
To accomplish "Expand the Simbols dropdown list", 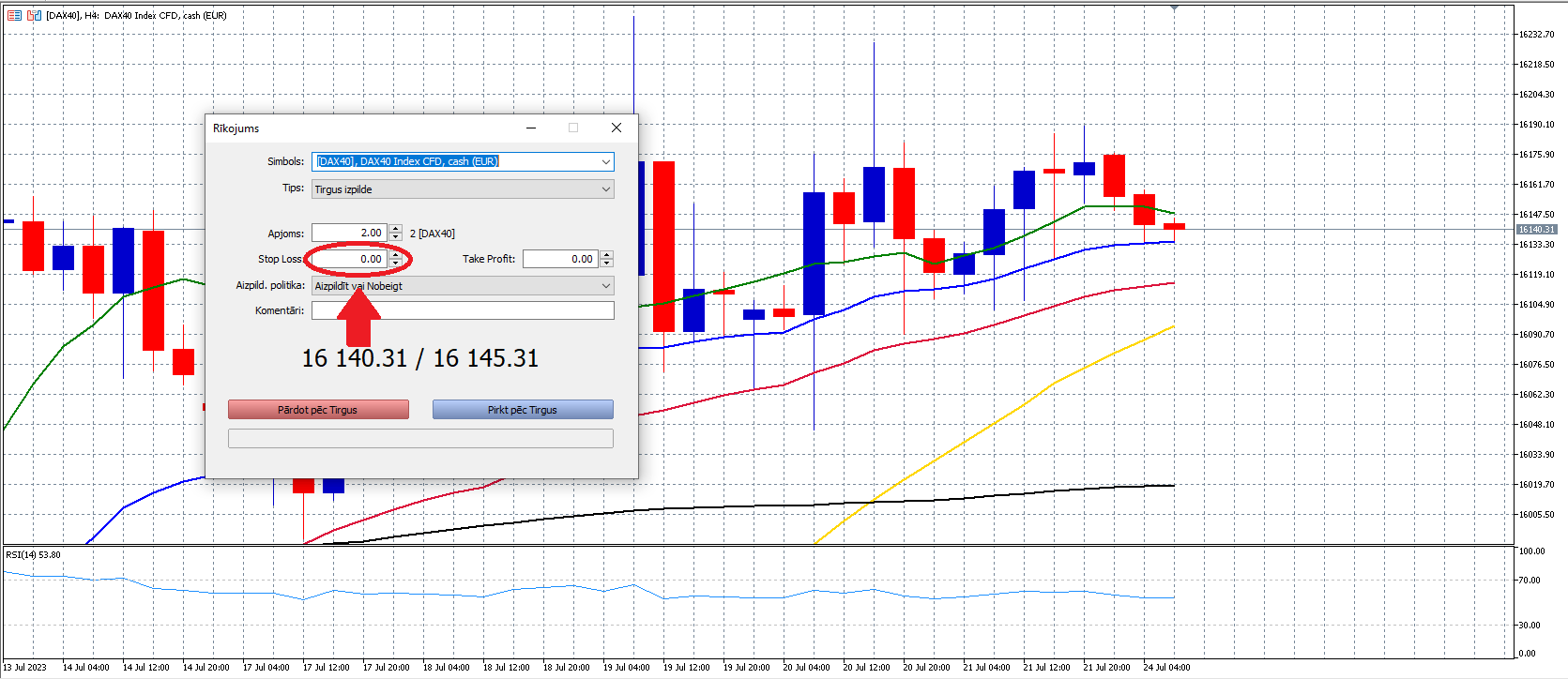I will click(606, 161).
